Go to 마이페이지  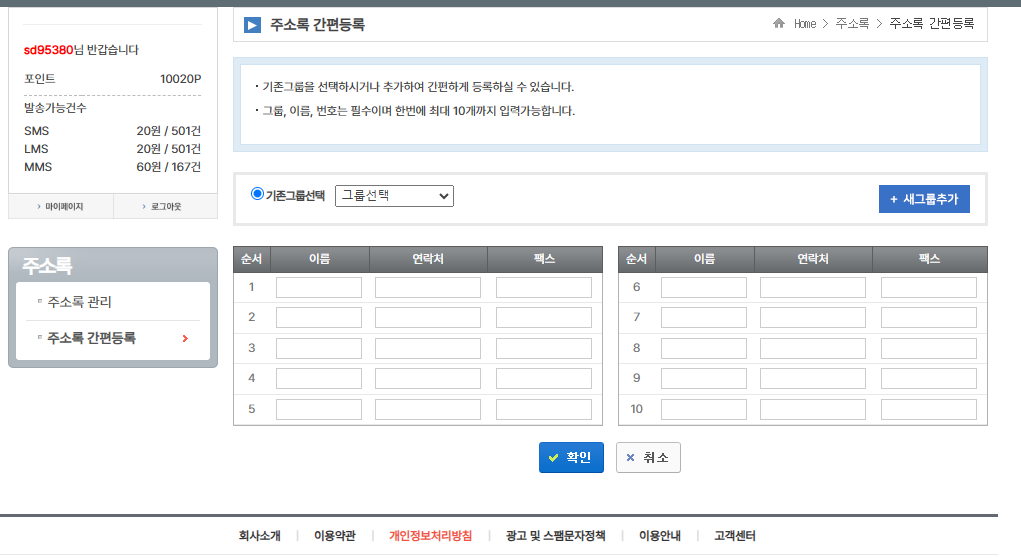(61, 207)
